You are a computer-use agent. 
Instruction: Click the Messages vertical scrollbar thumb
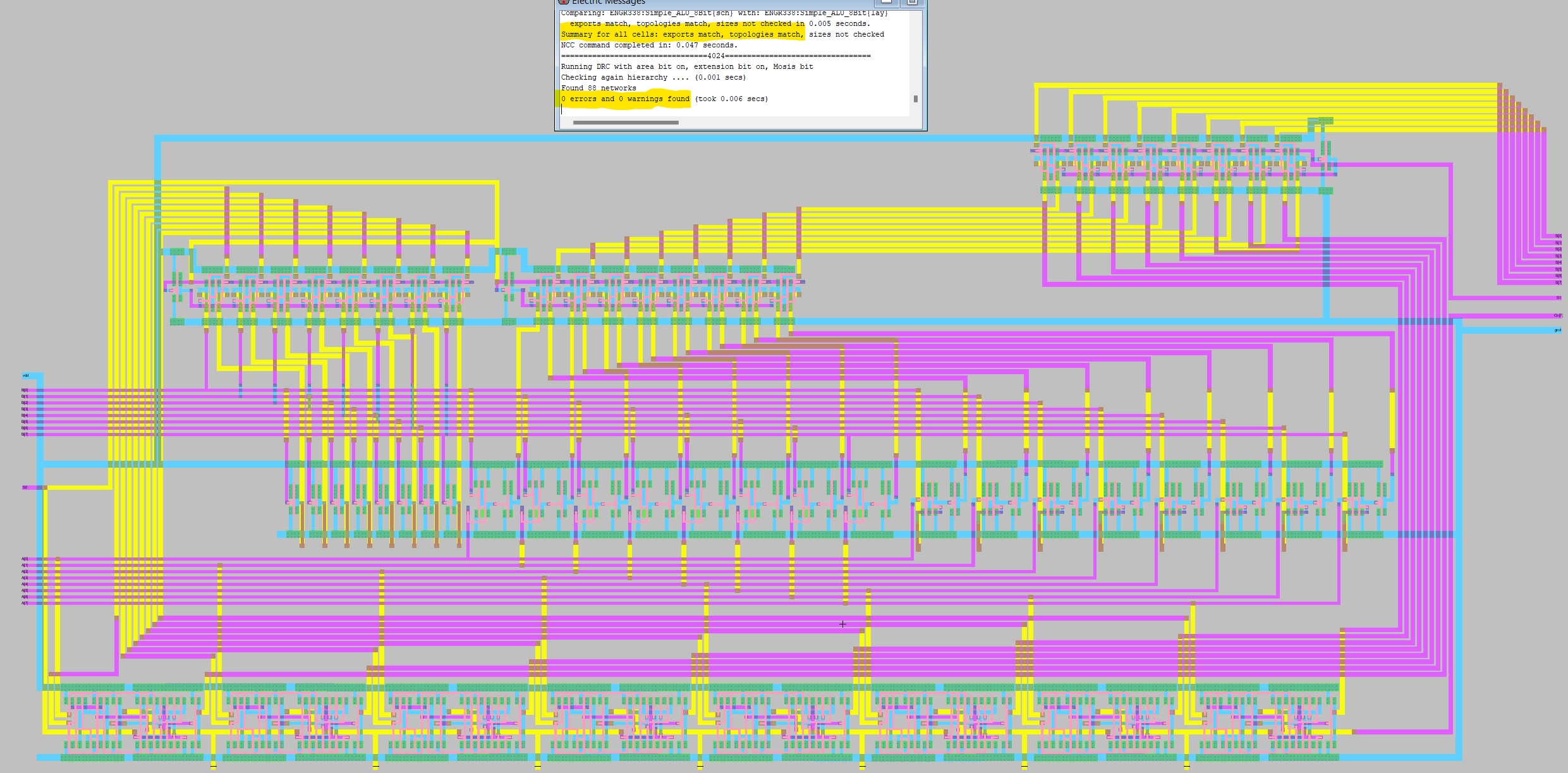tap(915, 99)
